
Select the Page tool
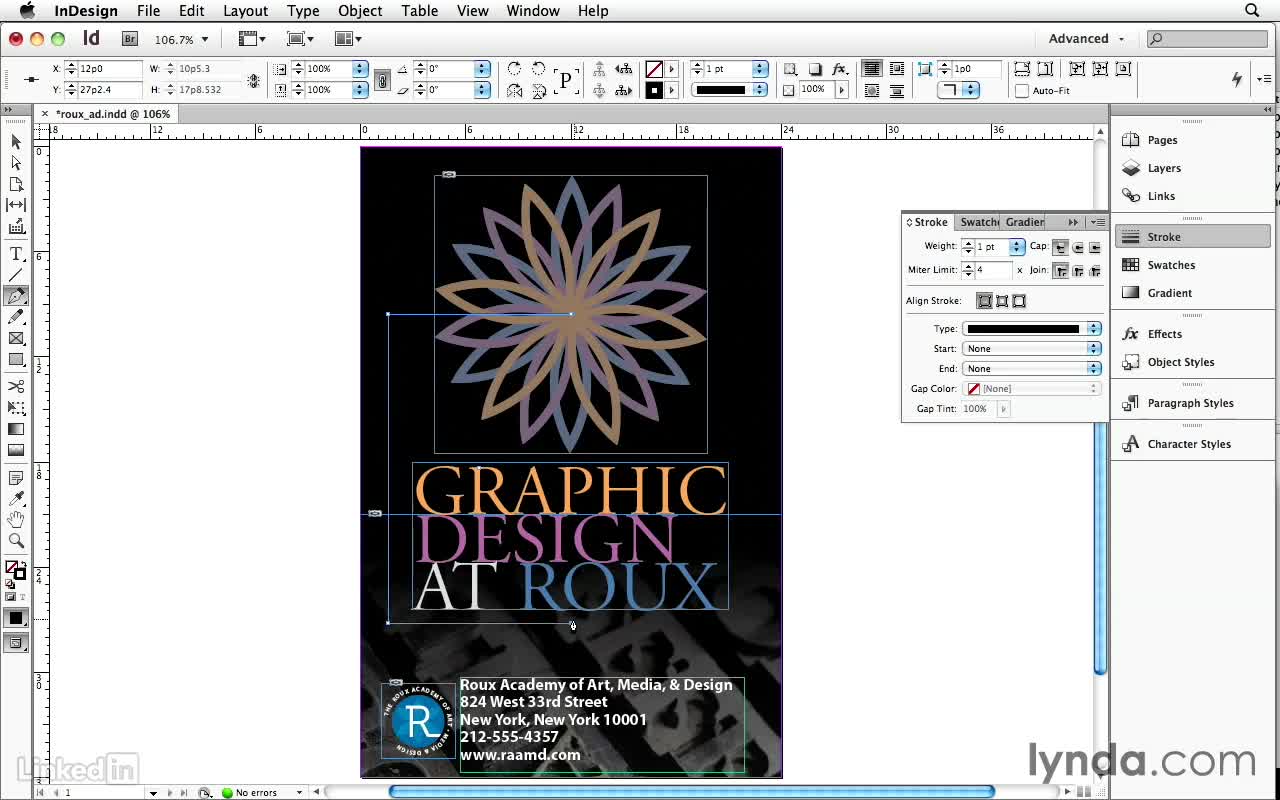click(x=16, y=184)
